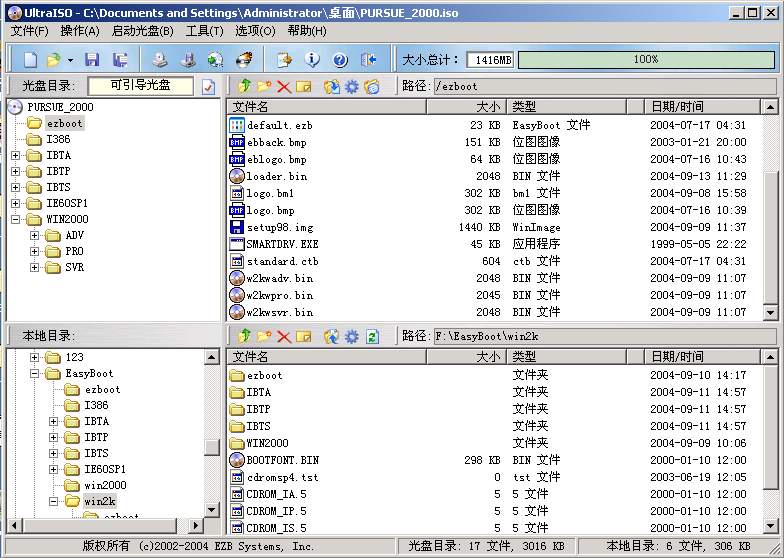Click the 1416MB total size box
This screenshot has height=558, width=784.
pyautogui.click(x=490, y=60)
